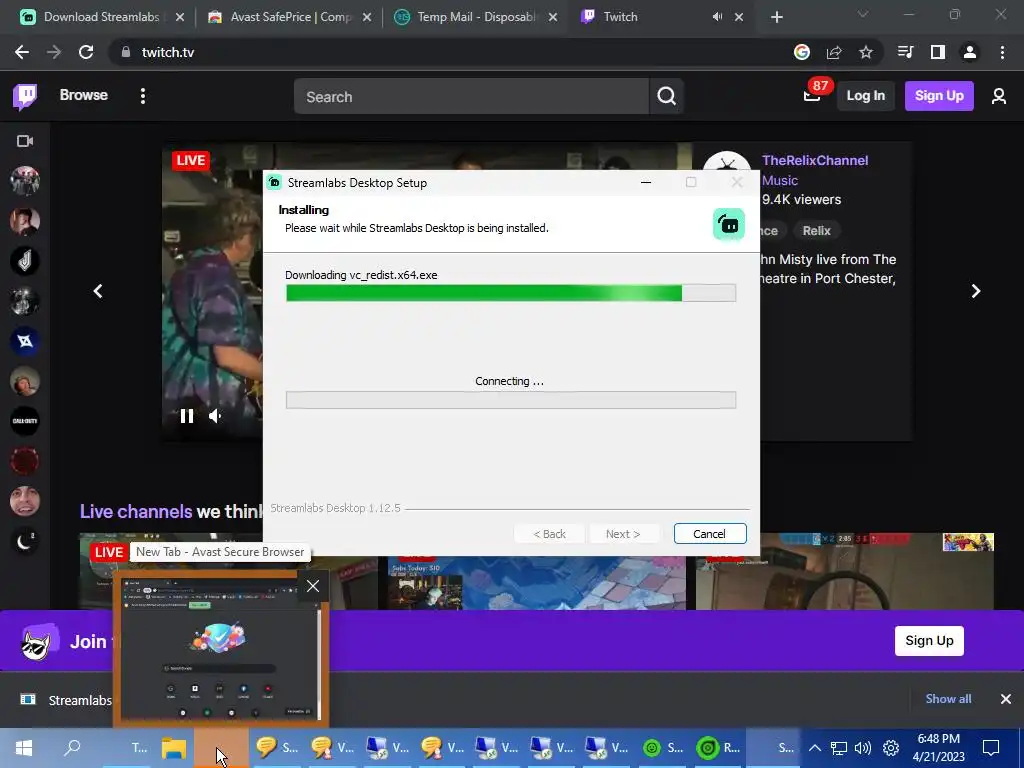The height and width of the screenshot is (768, 1024).
Task: Bookmark this page with the star icon
Action: pos(866,52)
